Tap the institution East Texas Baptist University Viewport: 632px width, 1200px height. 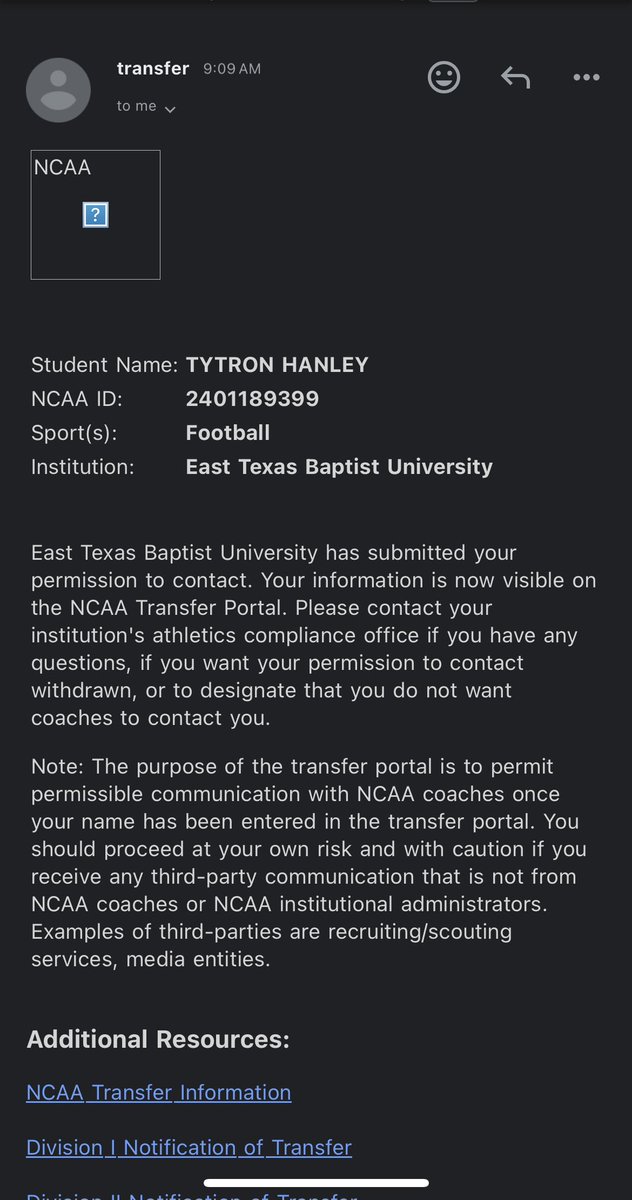[x=339, y=466]
